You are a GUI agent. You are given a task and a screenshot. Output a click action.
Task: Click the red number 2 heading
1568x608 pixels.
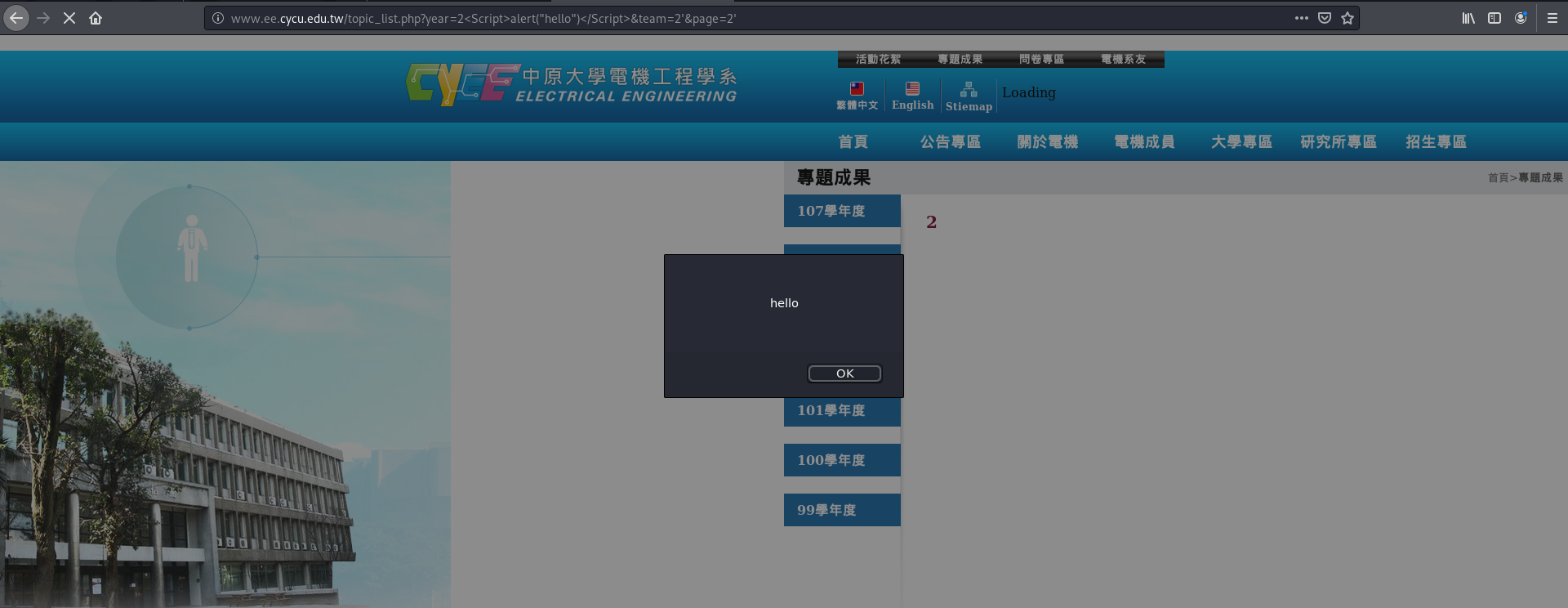coord(931,222)
